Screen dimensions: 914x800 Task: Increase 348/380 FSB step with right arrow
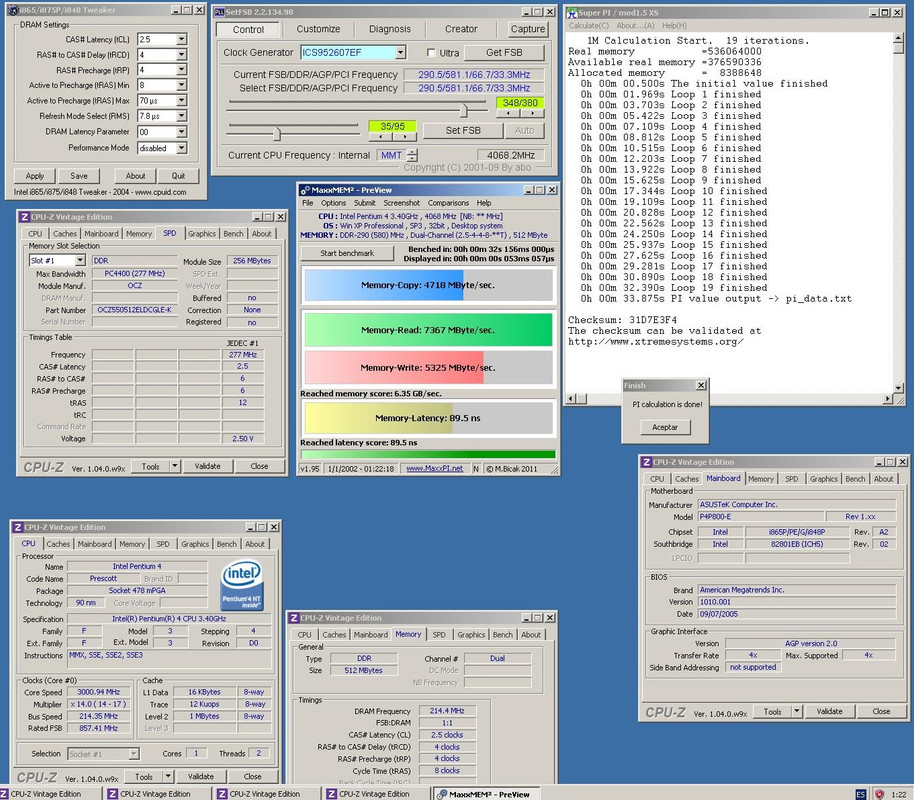click(x=532, y=114)
